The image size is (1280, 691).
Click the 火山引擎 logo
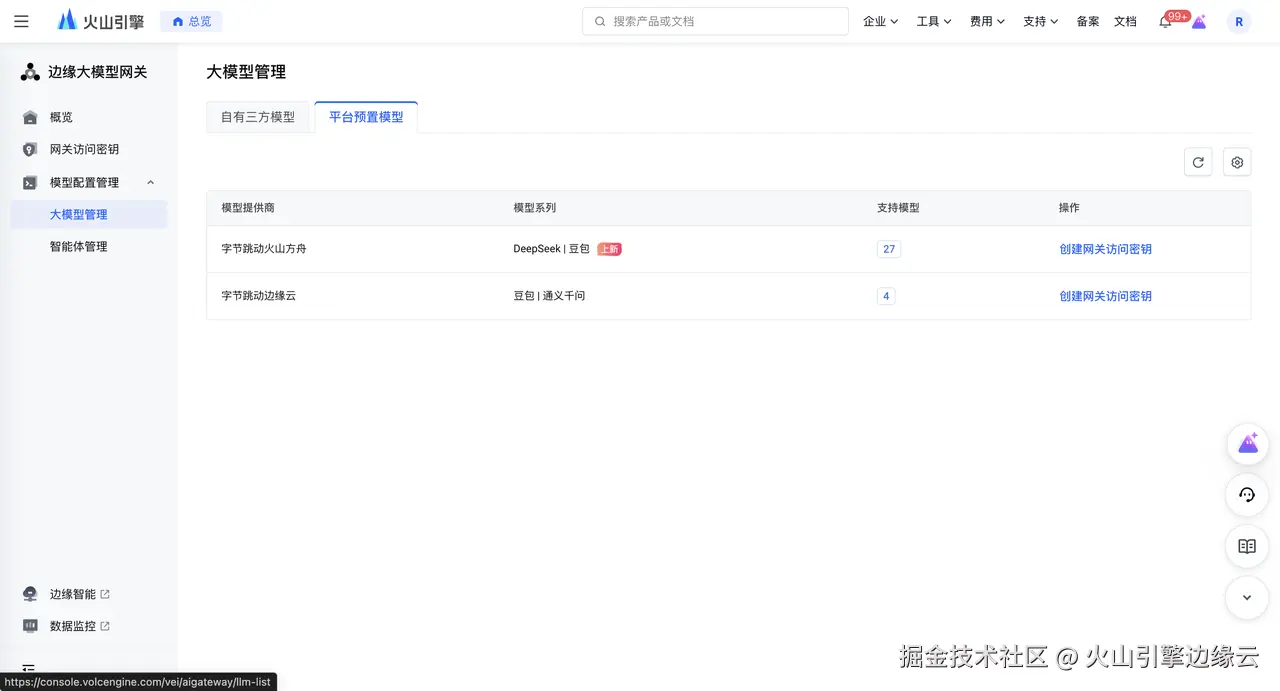(100, 21)
